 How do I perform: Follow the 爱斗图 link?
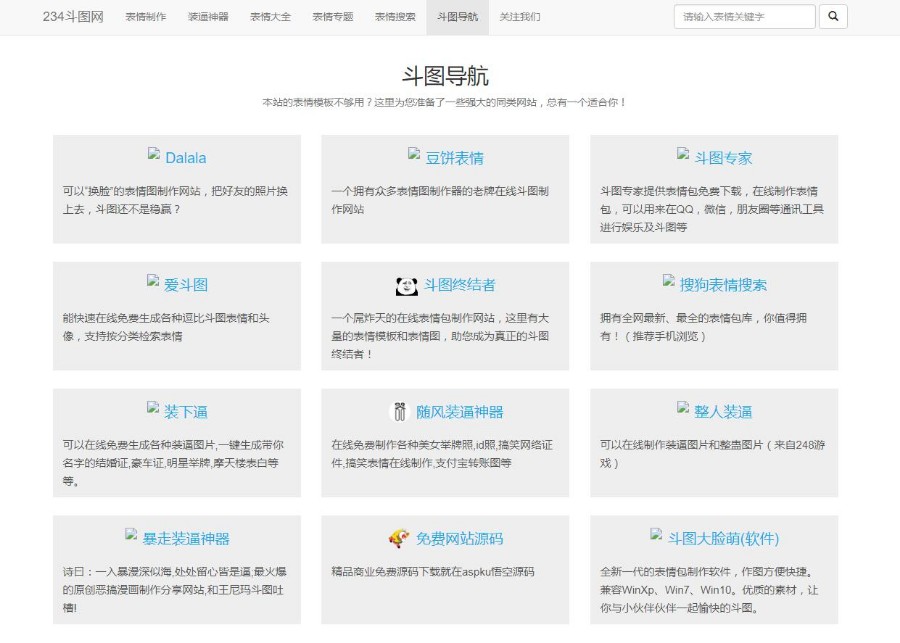point(186,285)
